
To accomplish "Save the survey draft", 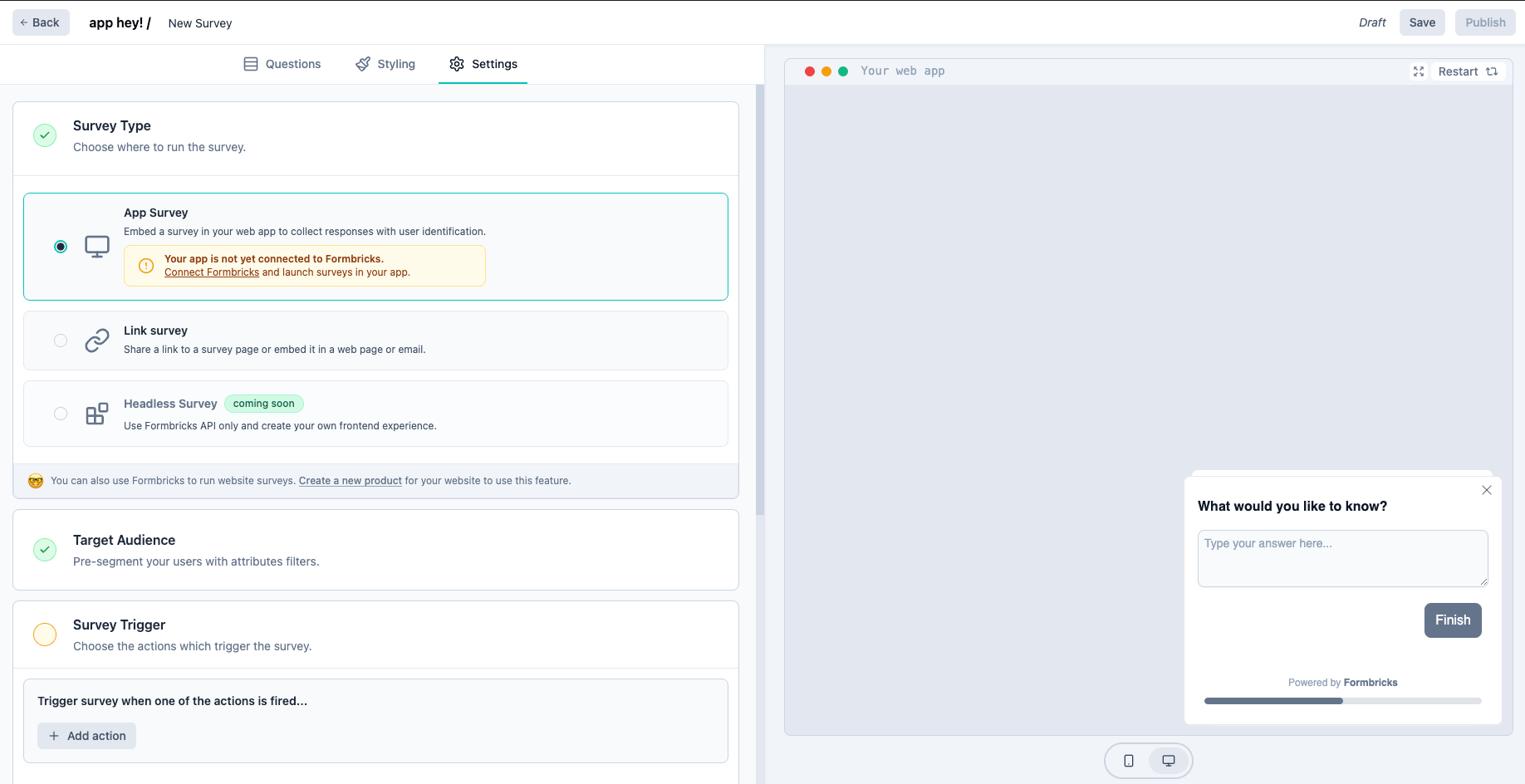I will (1422, 22).
